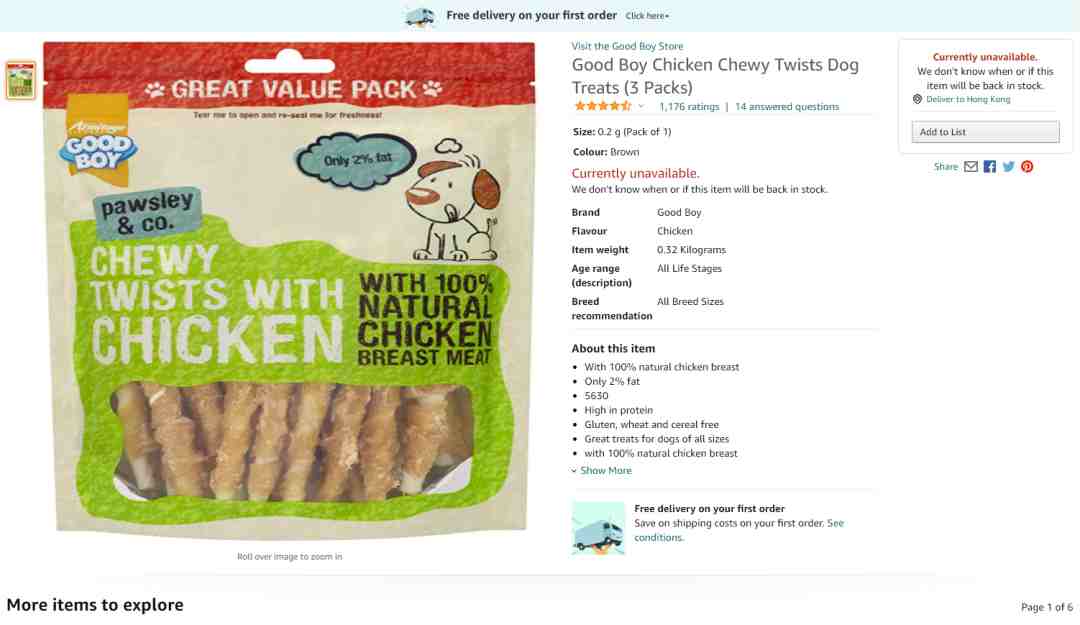Screen dimensions: 1080x625
Task: Click here link in free delivery banner
Action: click(x=647, y=16)
